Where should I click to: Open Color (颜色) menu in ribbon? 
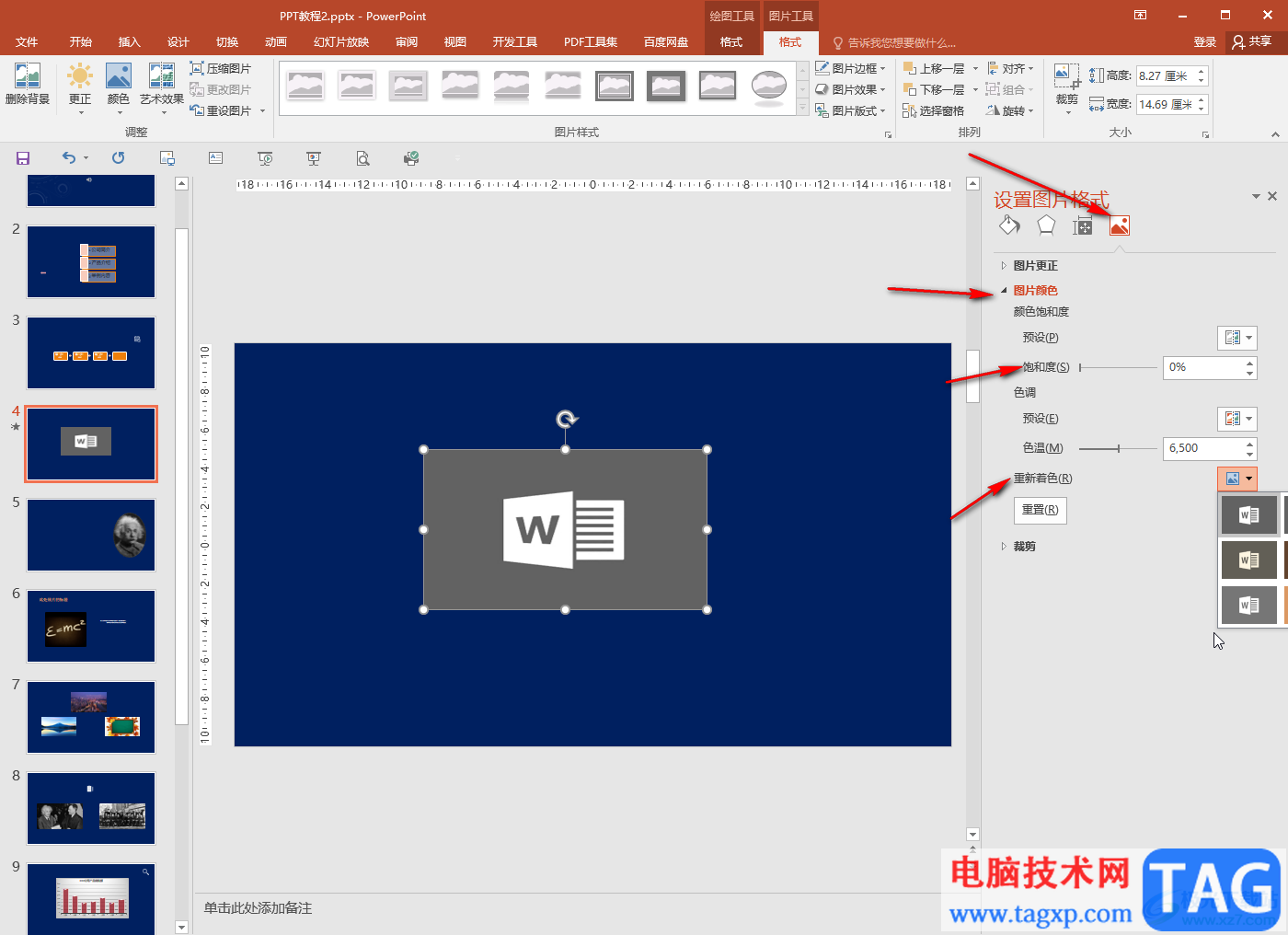tap(119, 88)
